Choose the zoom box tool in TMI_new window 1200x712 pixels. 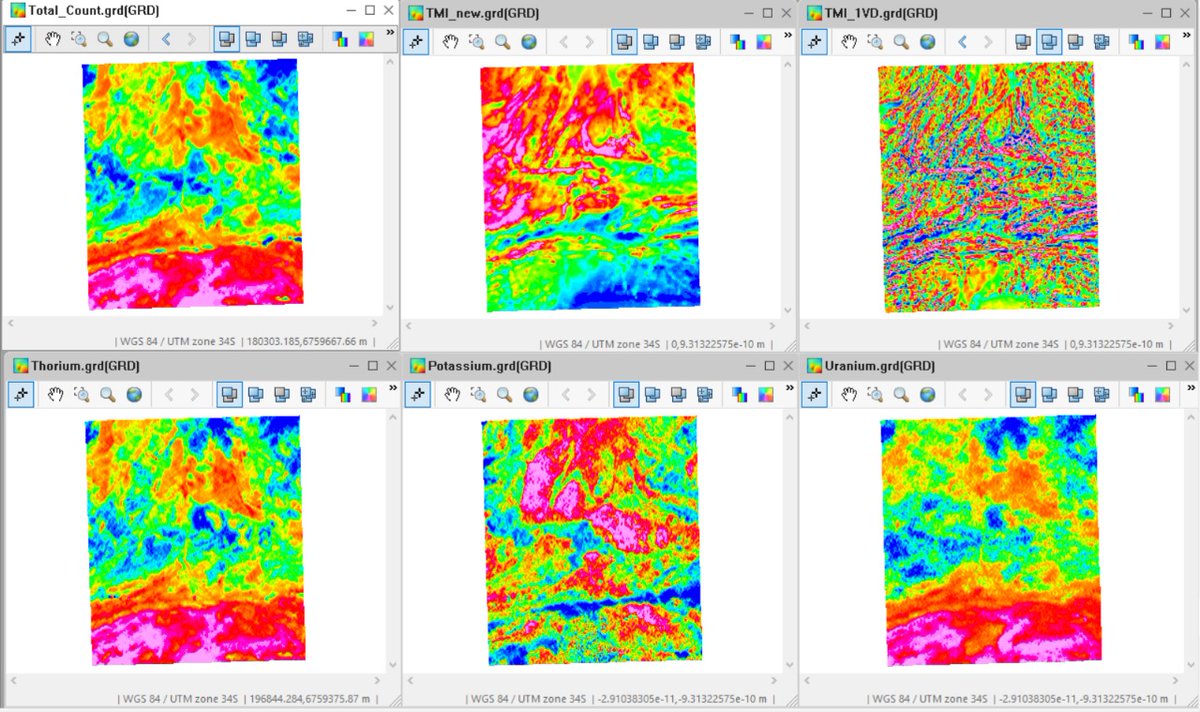[477, 42]
